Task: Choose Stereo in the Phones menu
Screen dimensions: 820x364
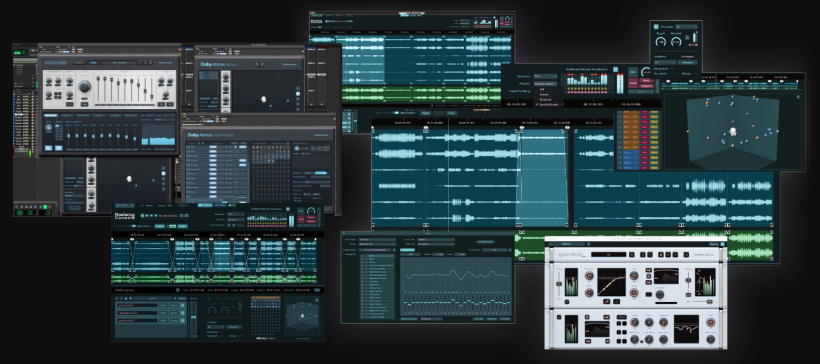Action: pos(544,95)
